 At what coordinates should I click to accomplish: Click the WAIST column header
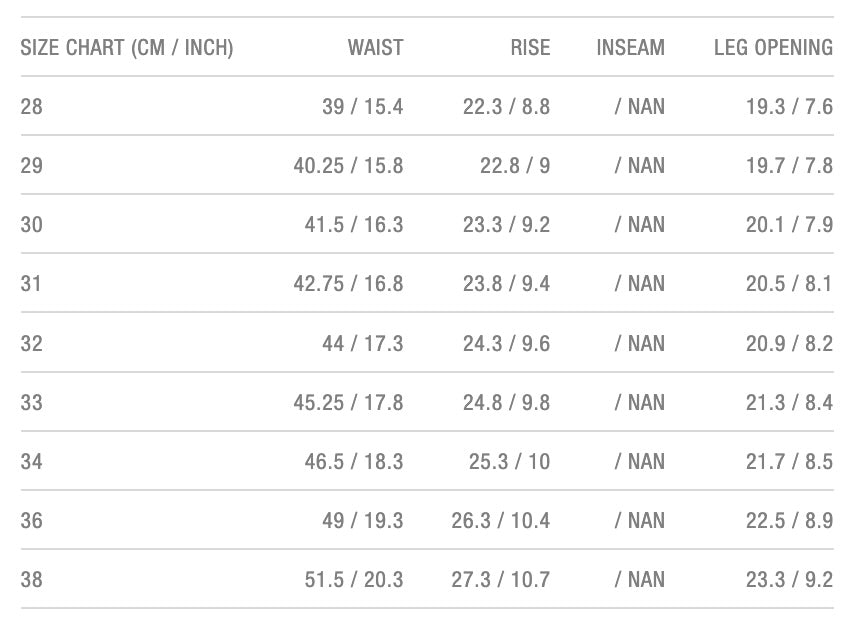[x=375, y=47]
